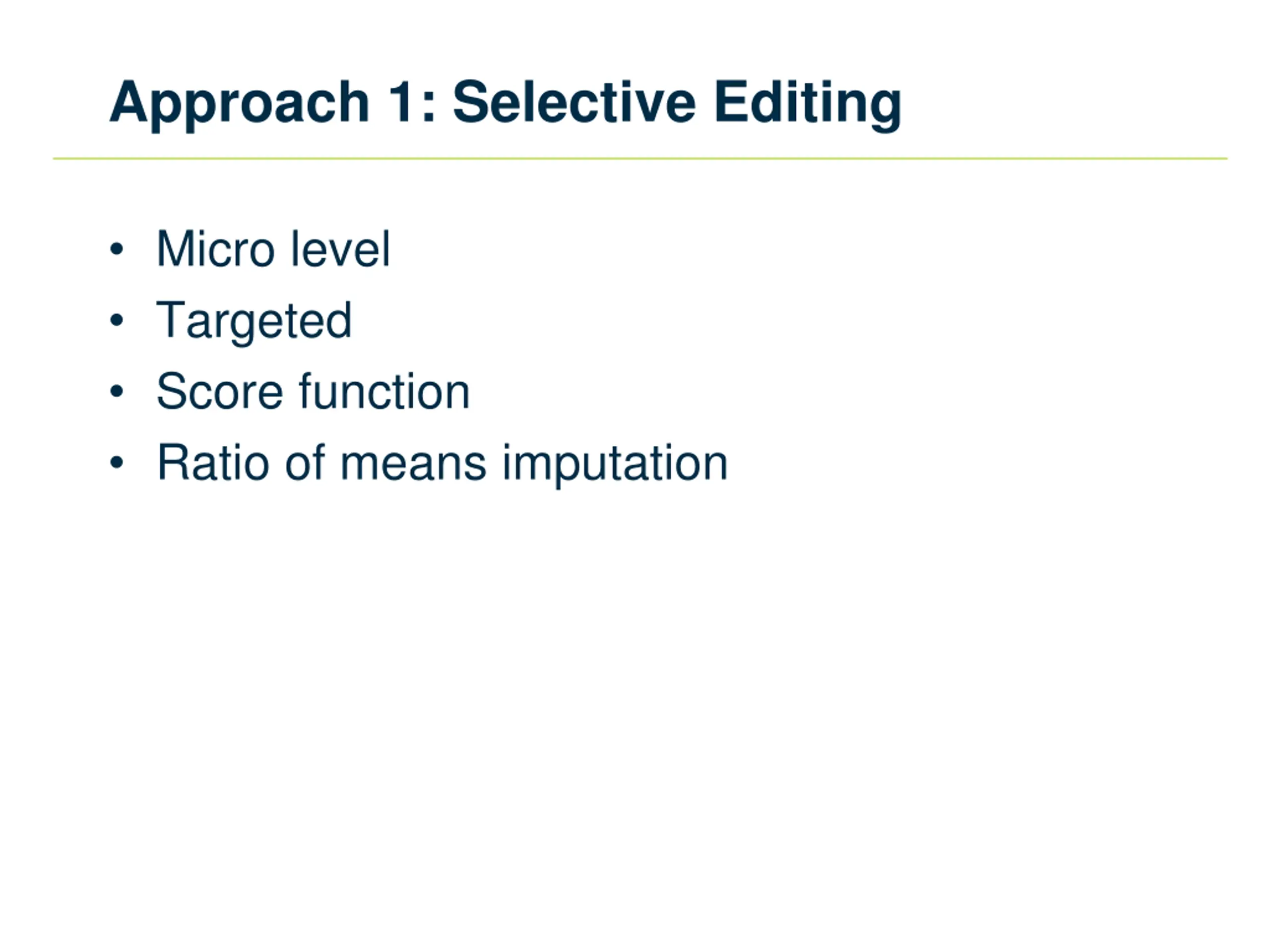
Task: Click the word 'level' in first bullet
Action: [340, 249]
